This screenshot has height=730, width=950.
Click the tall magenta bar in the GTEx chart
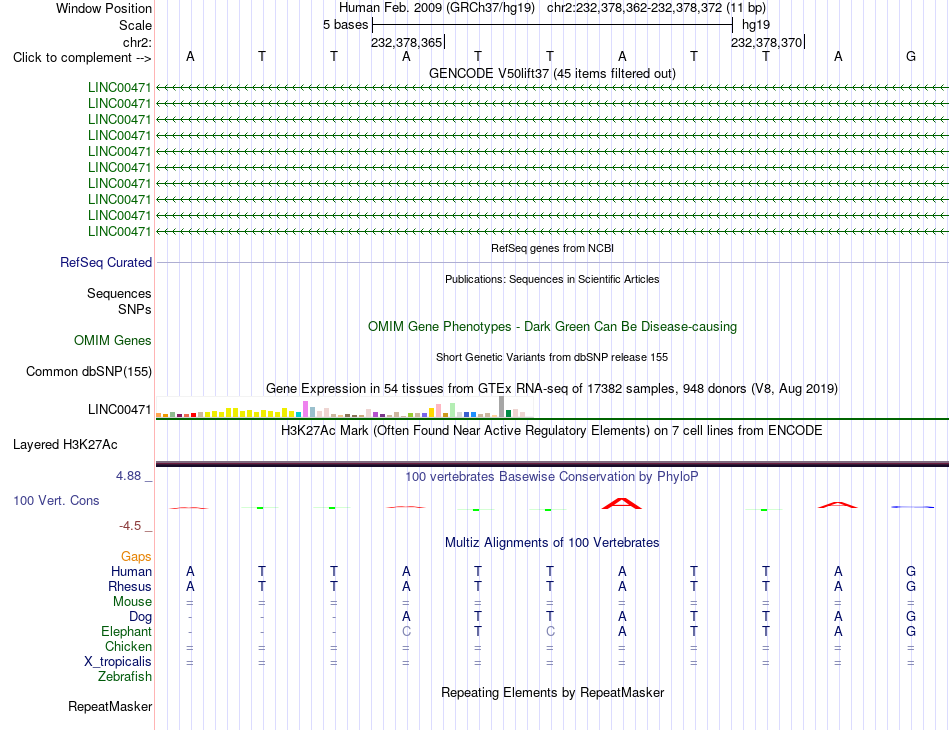pos(305,409)
